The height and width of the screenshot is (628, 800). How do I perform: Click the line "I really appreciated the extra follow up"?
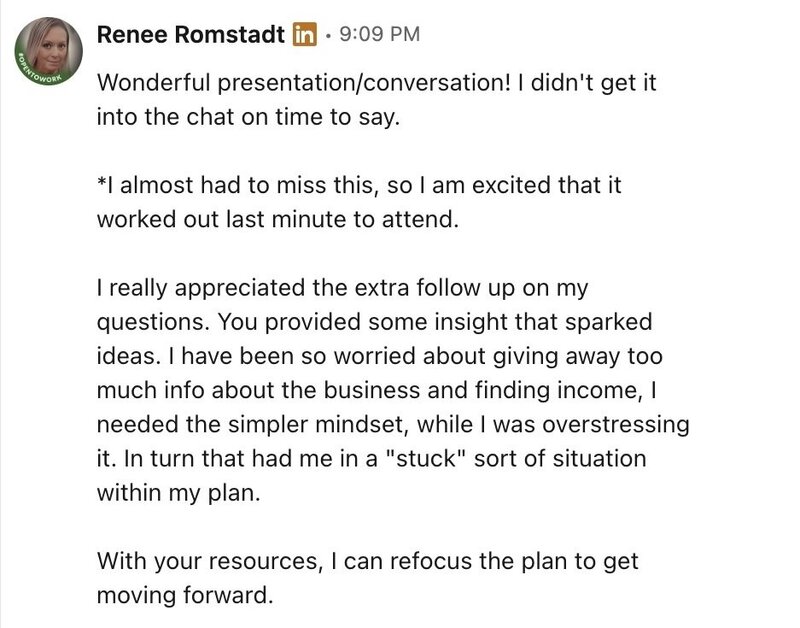342,288
